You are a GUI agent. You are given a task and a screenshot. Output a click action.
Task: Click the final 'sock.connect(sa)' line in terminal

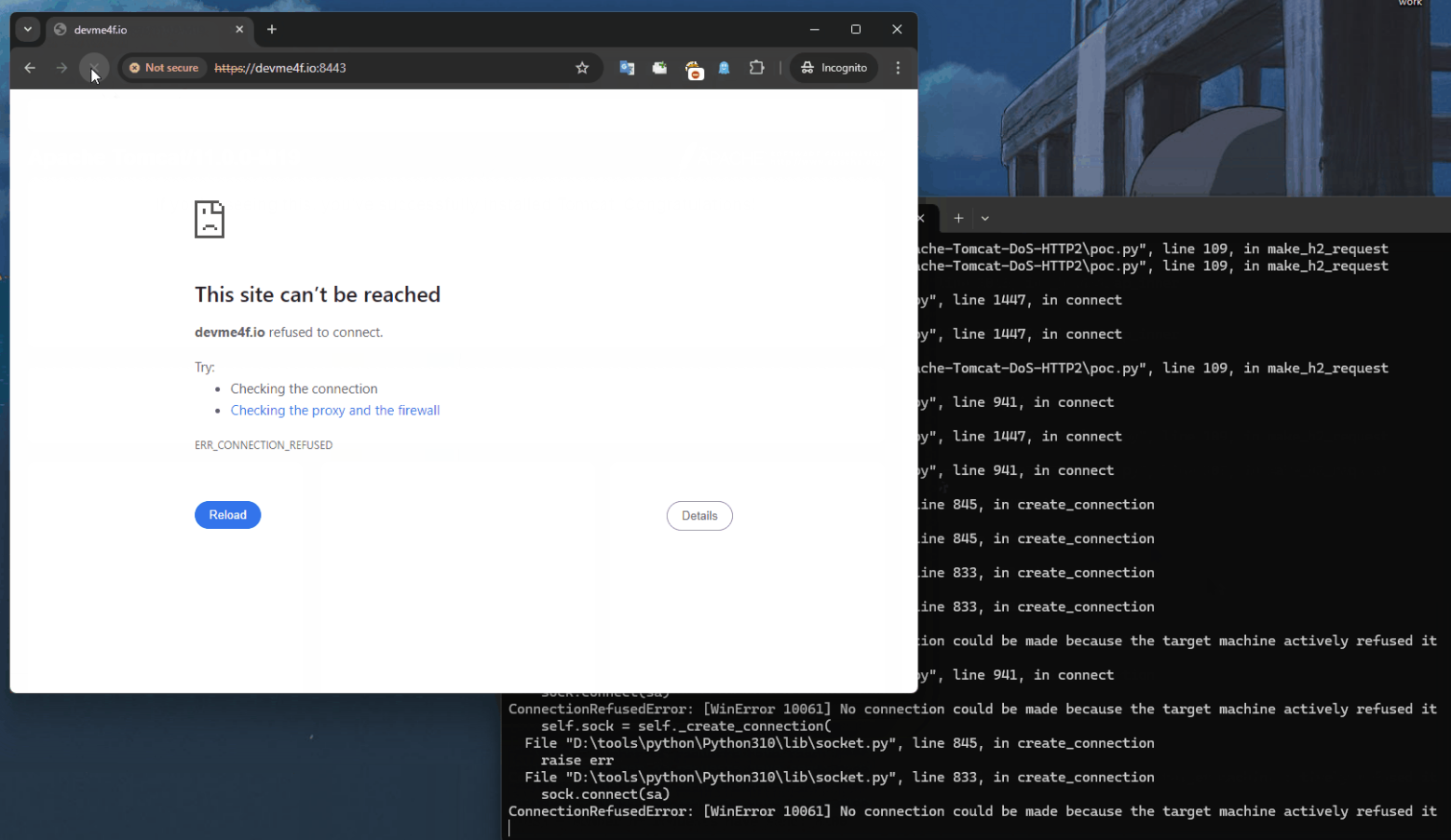(x=605, y=794)
